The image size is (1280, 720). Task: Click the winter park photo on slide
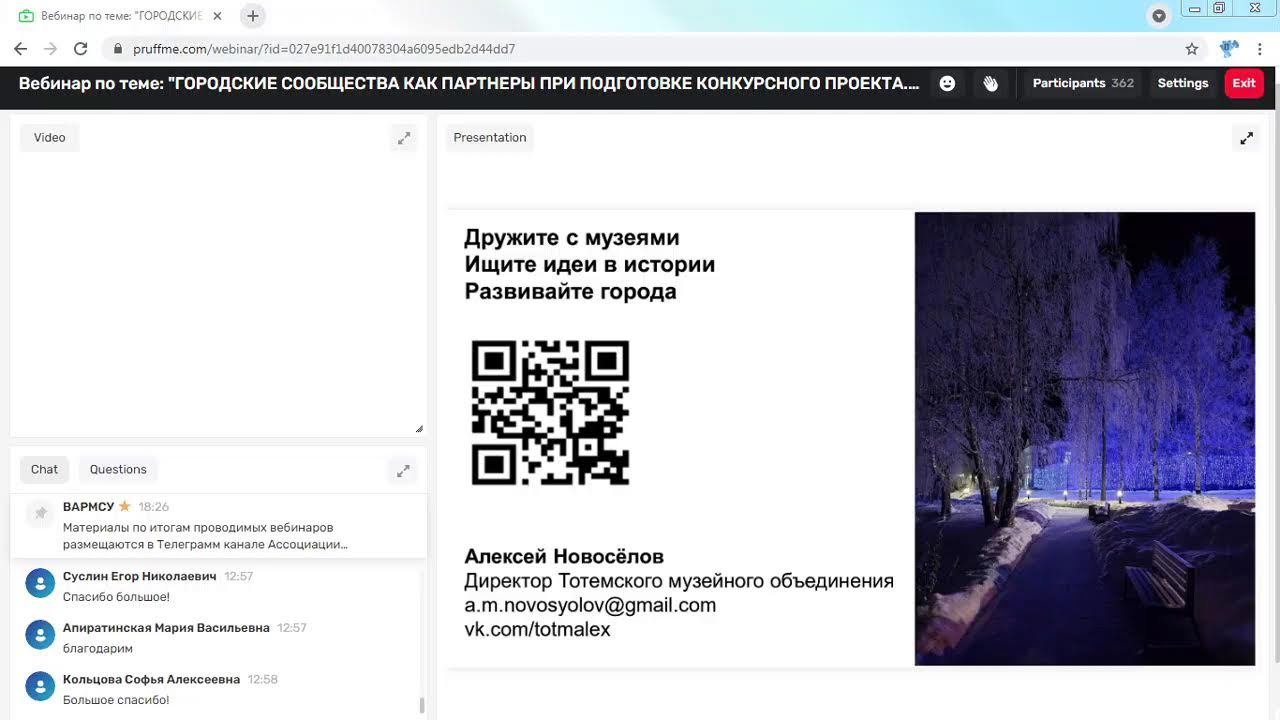(1084, 438)
